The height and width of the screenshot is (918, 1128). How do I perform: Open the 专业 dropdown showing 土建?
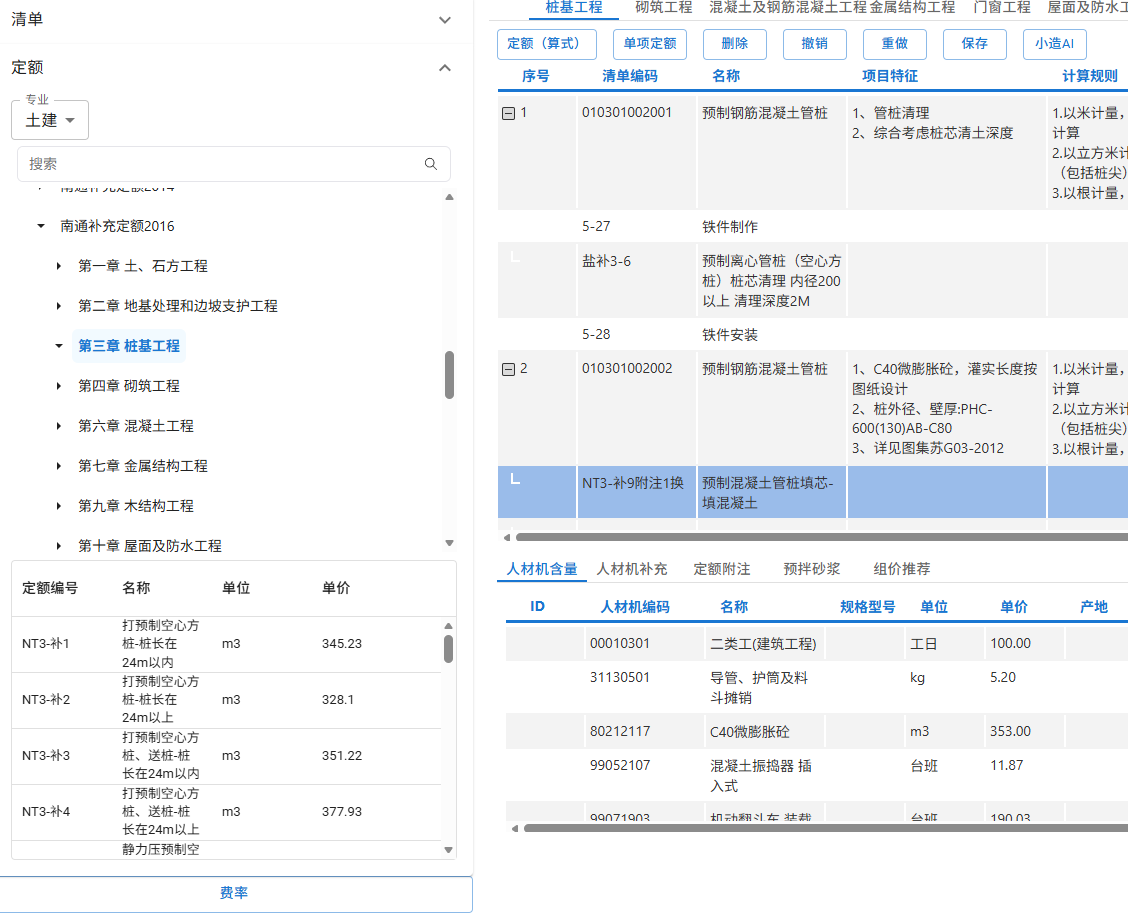(x=49, y=119)
